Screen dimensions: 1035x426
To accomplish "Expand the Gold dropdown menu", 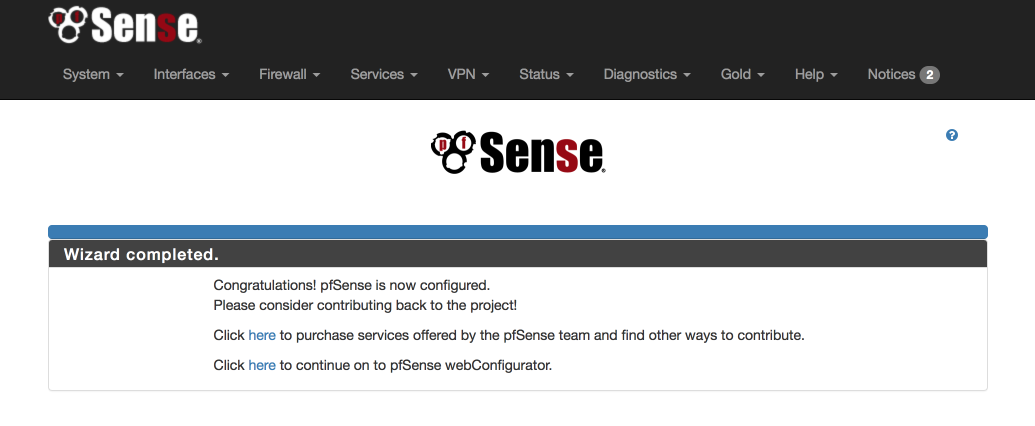I will 743,75.
